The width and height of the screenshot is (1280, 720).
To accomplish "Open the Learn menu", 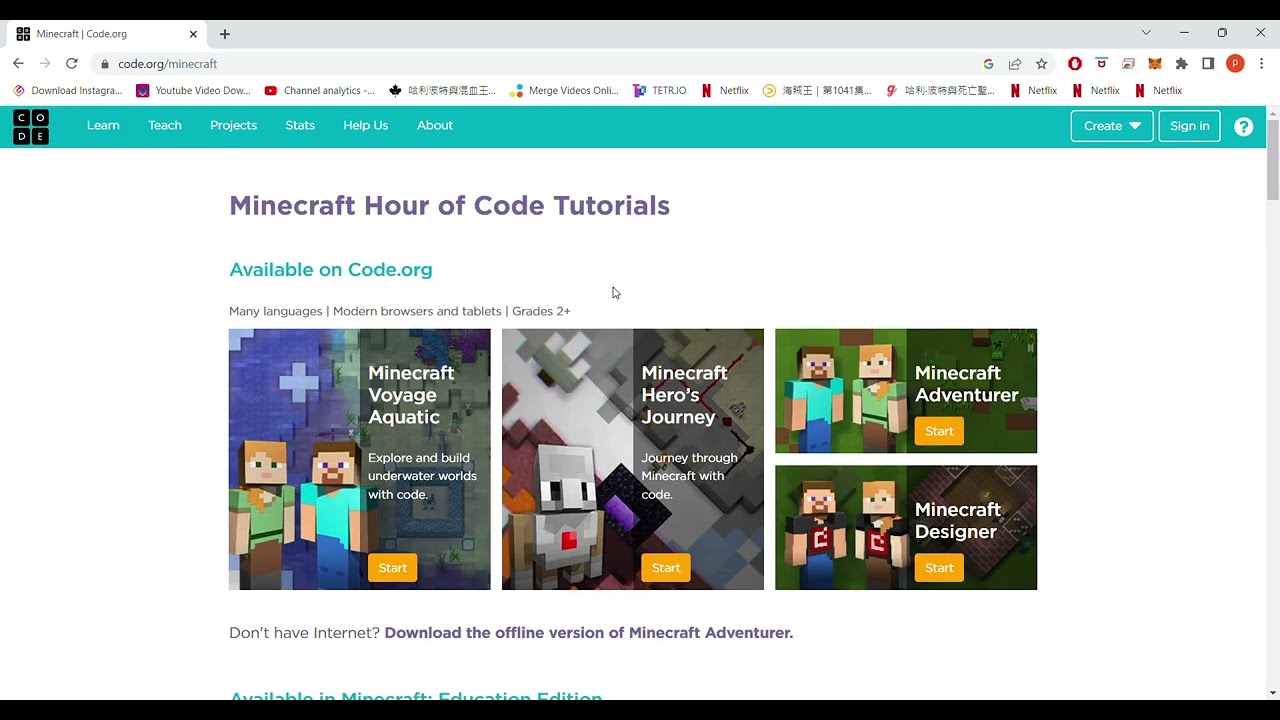I will (x=103, y=125).
